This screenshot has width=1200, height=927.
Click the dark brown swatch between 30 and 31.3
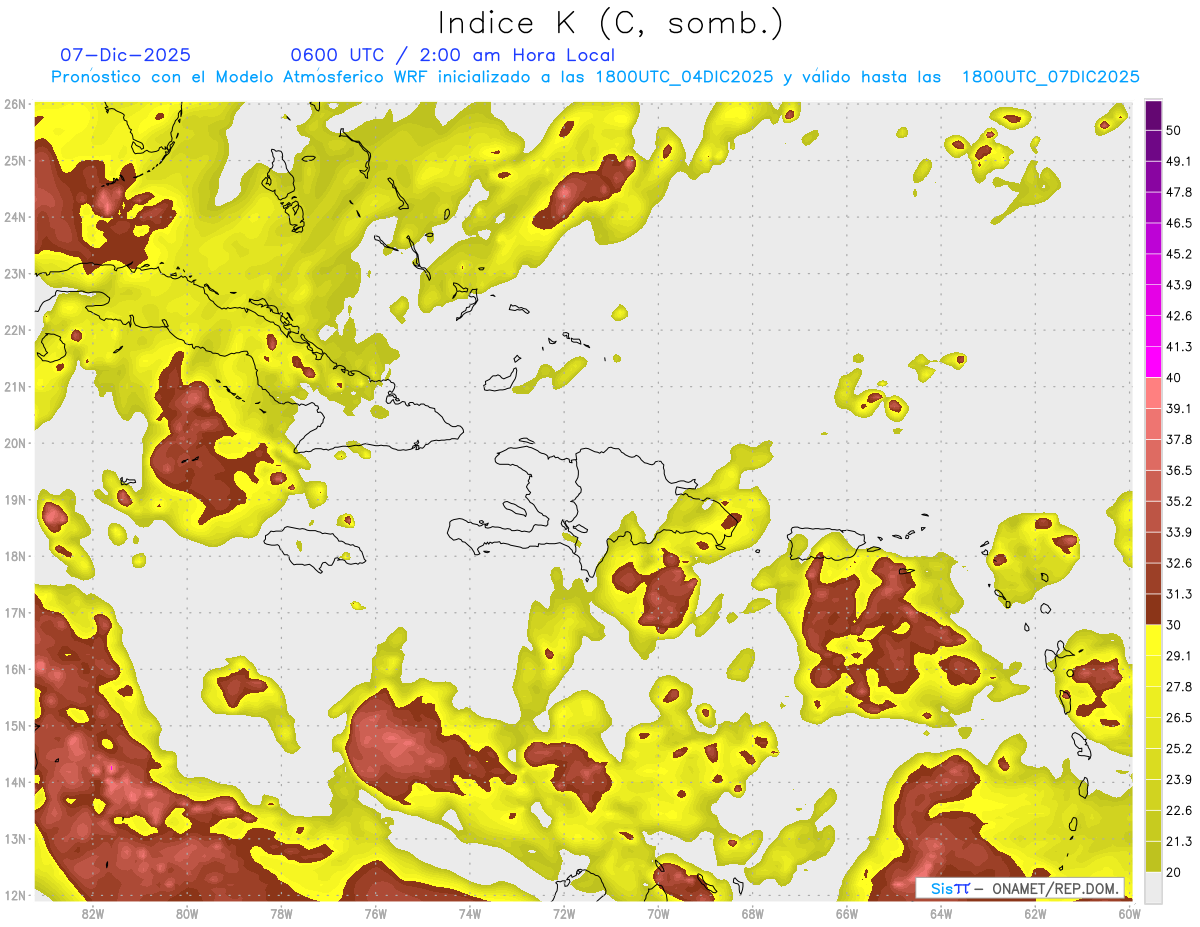pyautogui.click(x=1153, y=609)
